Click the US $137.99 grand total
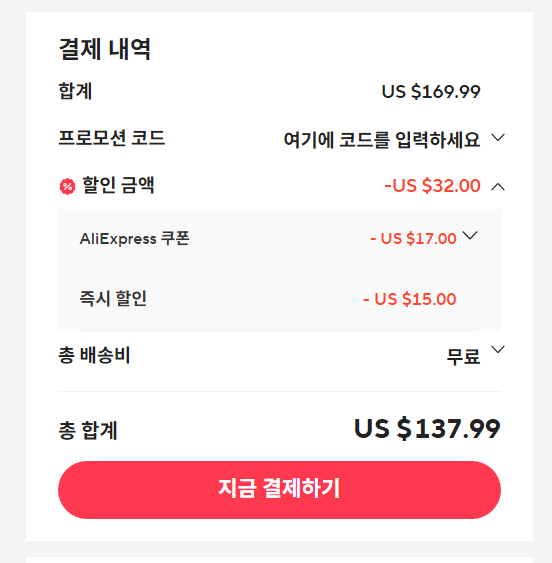 pyautogui.click(x=427, y=428)
